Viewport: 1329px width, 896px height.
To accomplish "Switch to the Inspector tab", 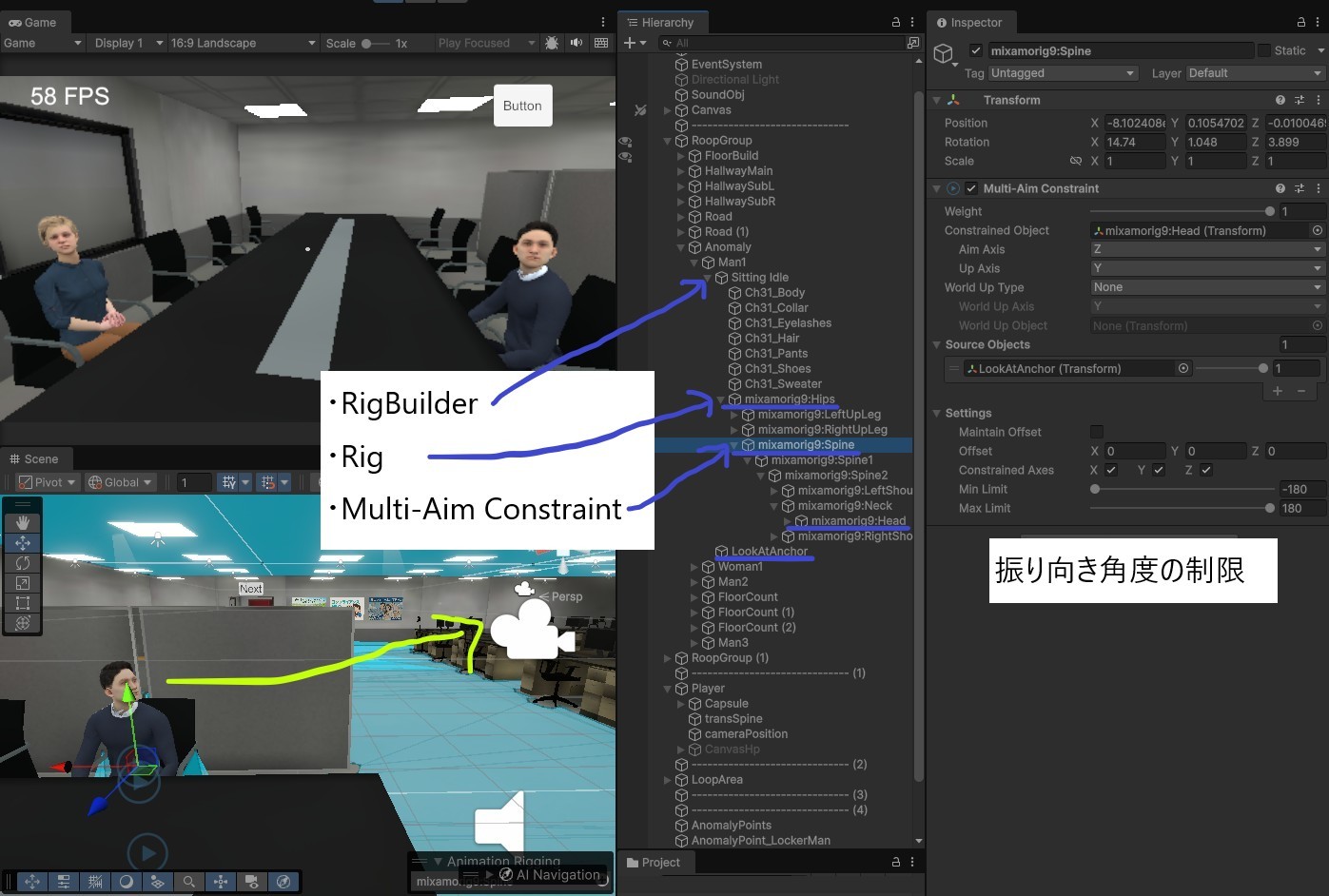I will (x=970, y=22).
